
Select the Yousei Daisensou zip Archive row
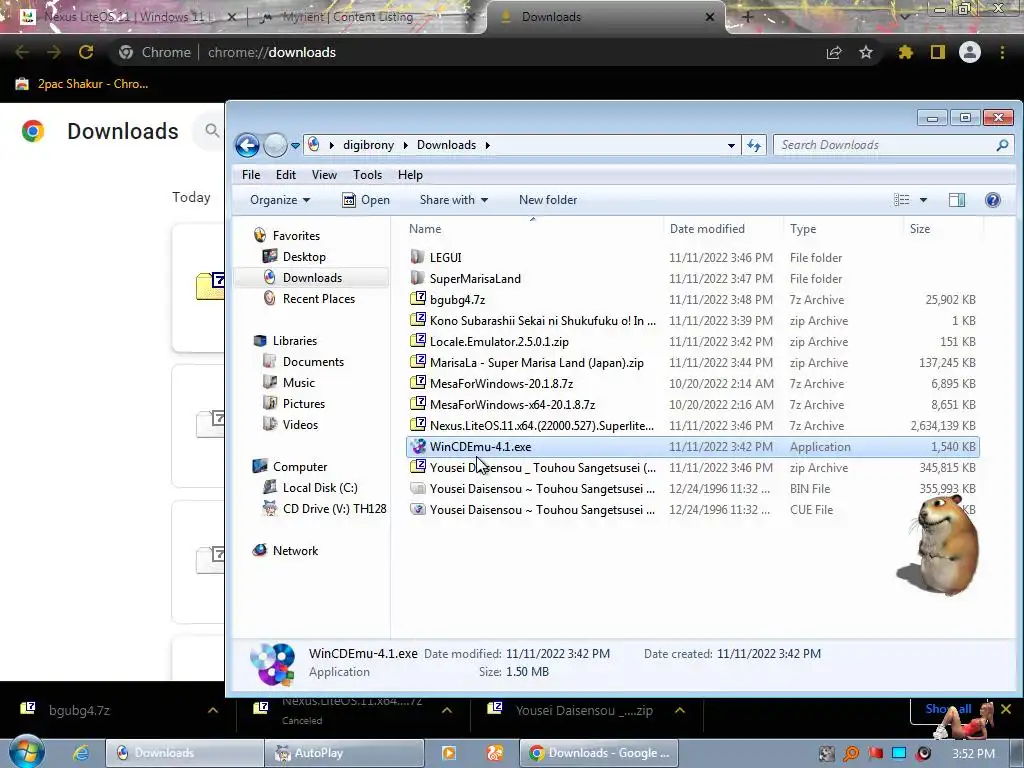click(x=692, y=468)
